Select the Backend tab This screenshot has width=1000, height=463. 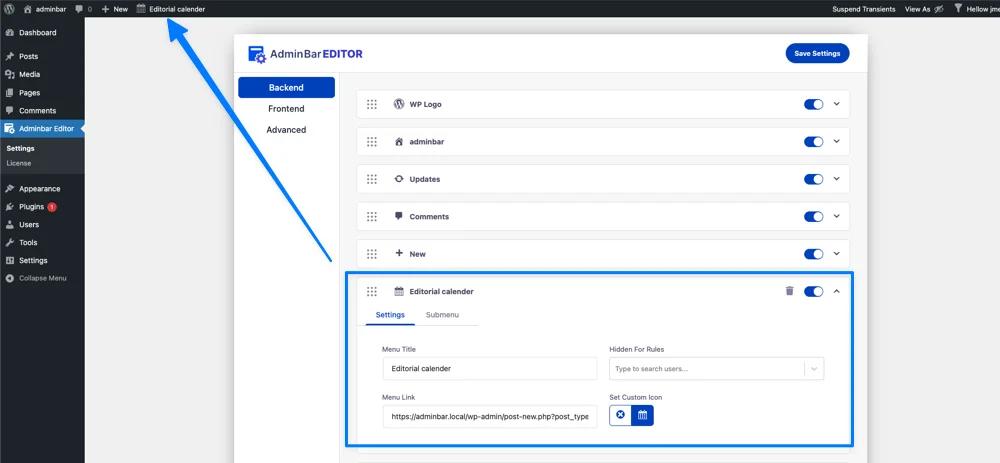coord(286,87)
